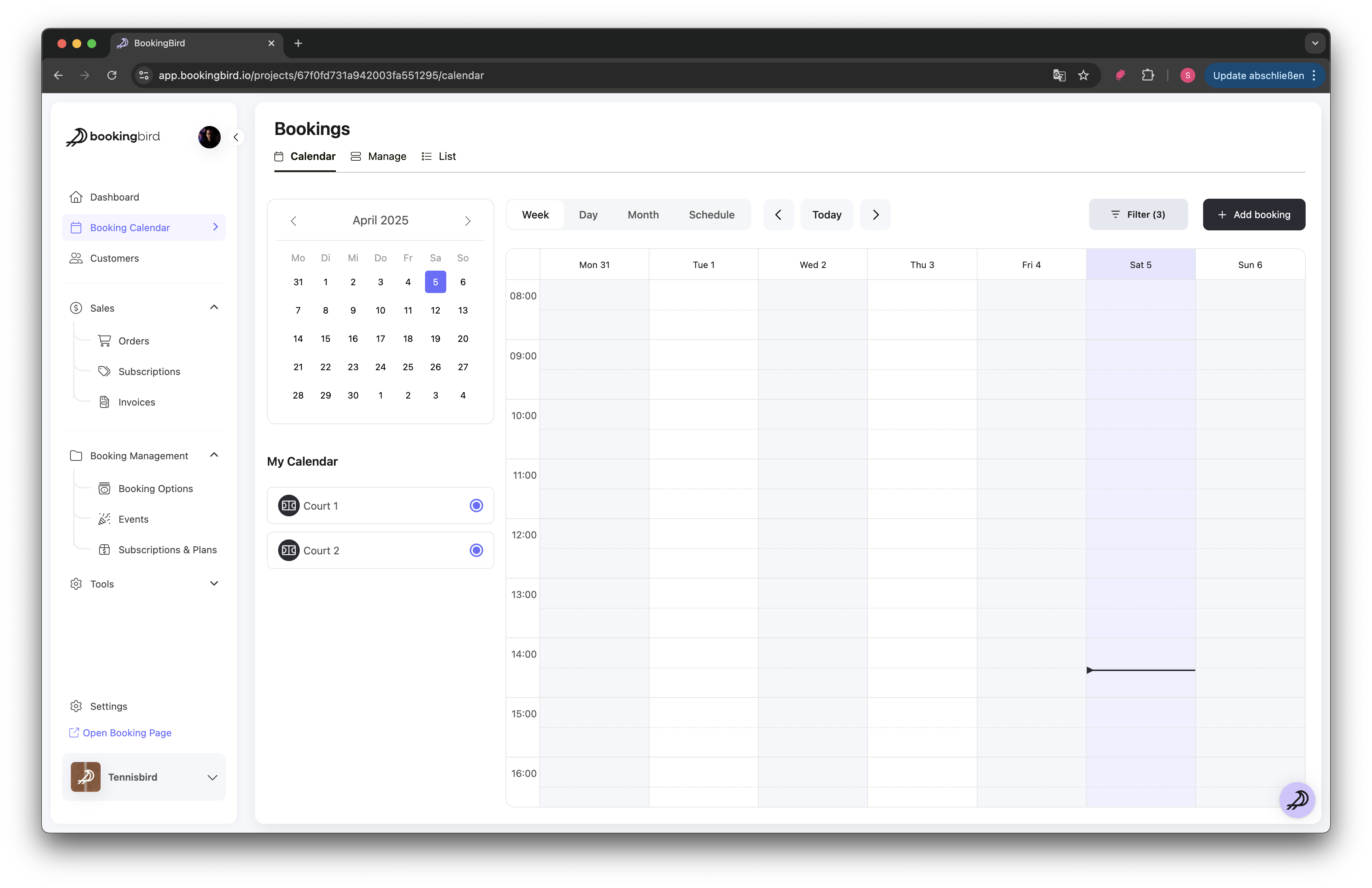Click the Wed 2 column header

pos(813,264)
